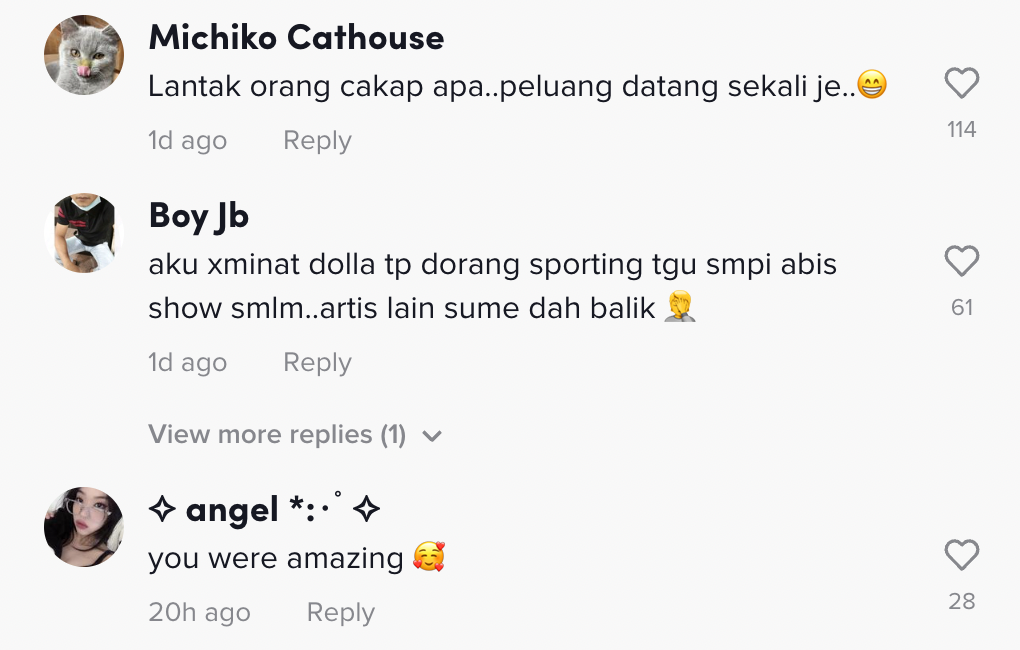Open Michiko Cathouse's cat profile picture

(84, 55)
